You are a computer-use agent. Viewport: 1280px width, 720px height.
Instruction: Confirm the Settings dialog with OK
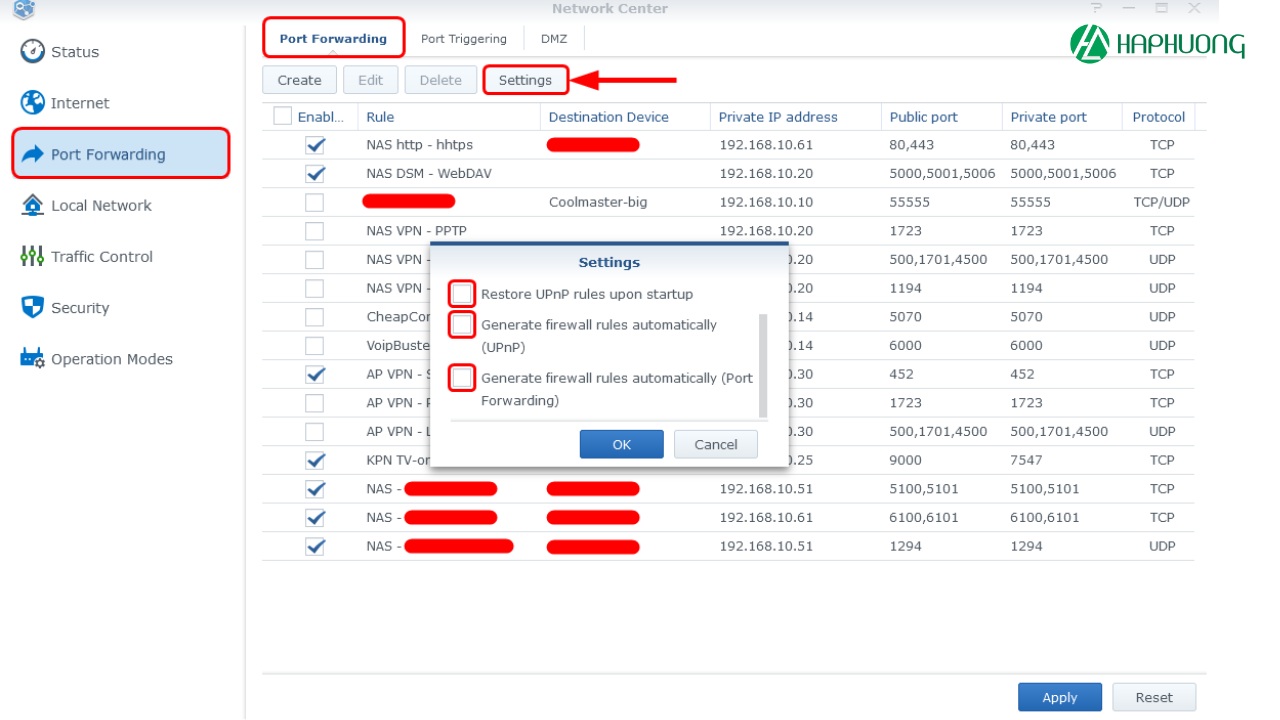coord(621,444)
